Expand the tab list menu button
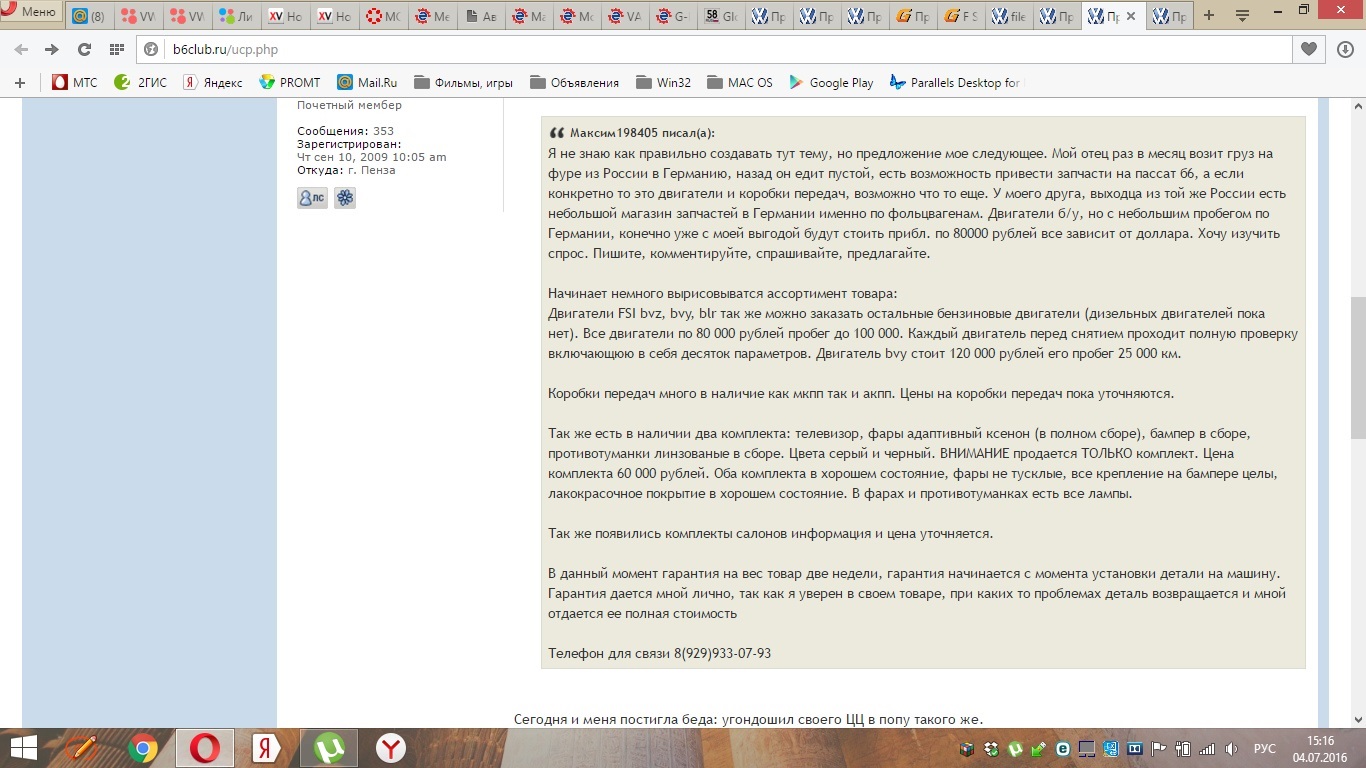The width and height of the screenshot is (1366, 768). pos(1241,16)
